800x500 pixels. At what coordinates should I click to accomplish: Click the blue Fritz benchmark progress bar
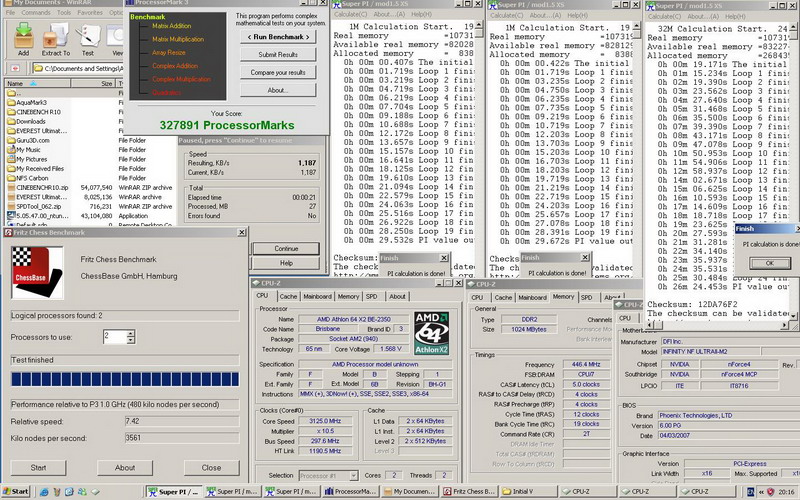click(x=124, y=379)
